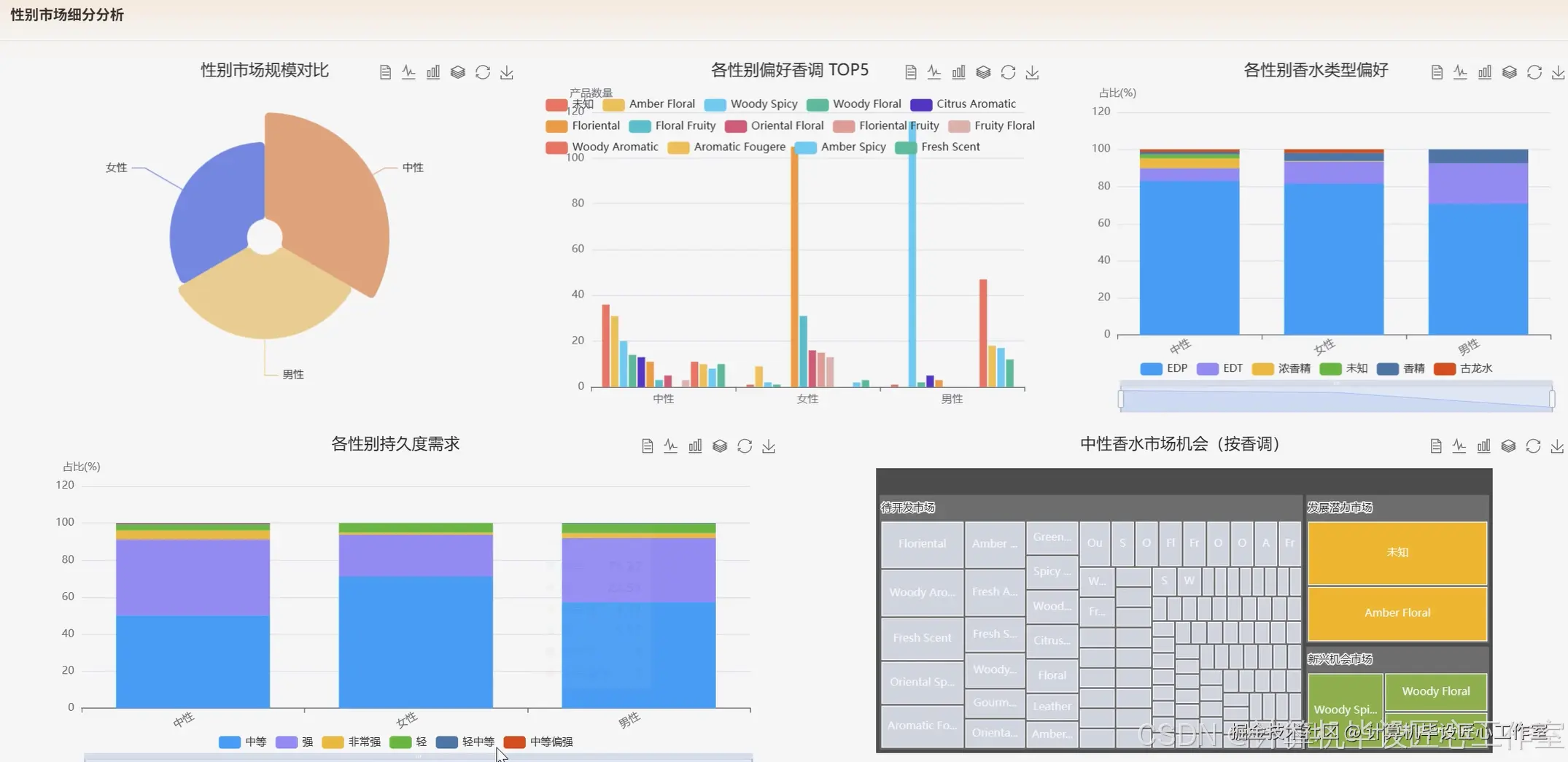Save 各性别偏好香调 TOP5 chart as image
Viewport: 1568px width, 762px height.
tap(1032, 72)
